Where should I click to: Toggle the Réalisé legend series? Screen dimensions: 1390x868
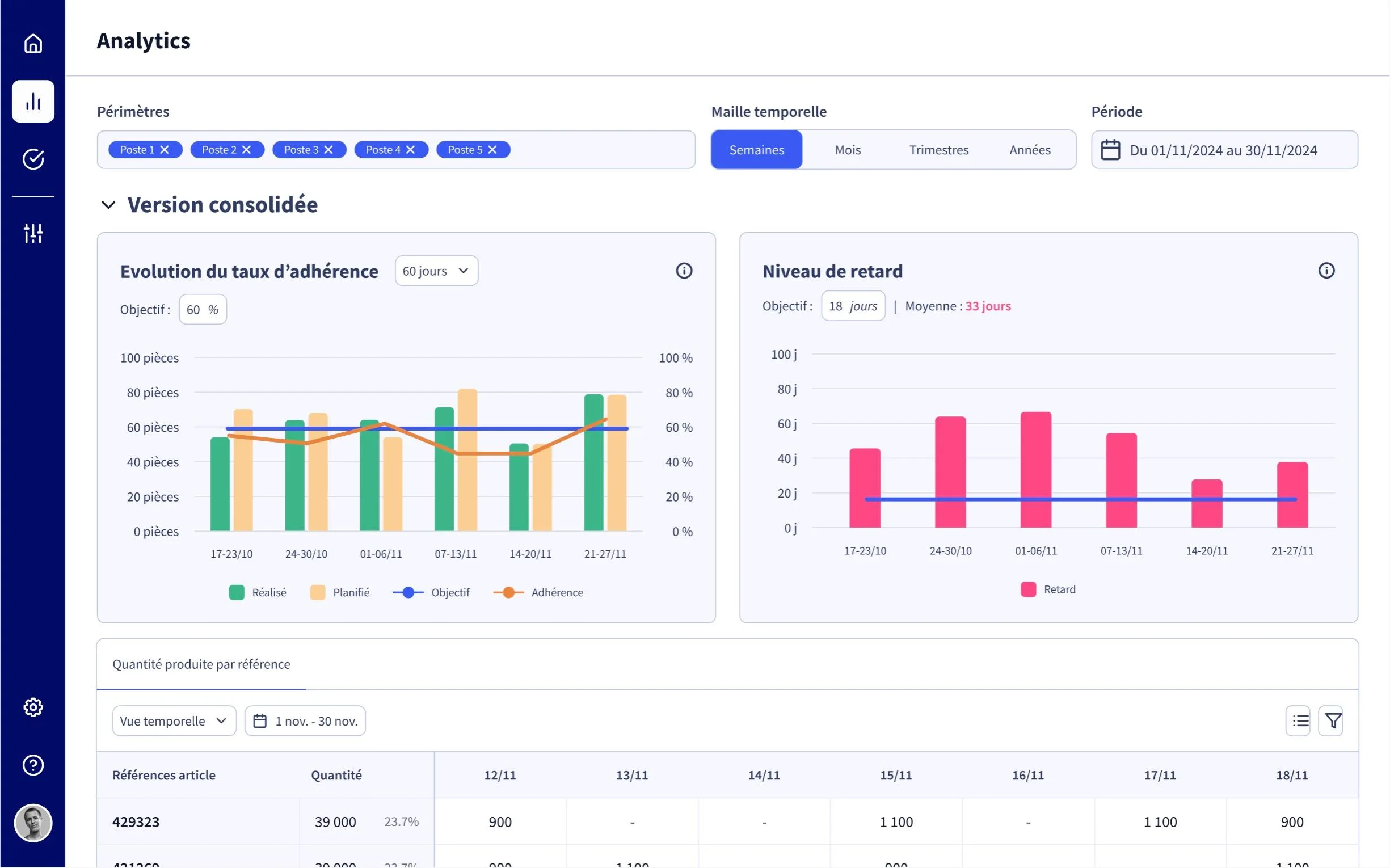[x=258, y=592]
